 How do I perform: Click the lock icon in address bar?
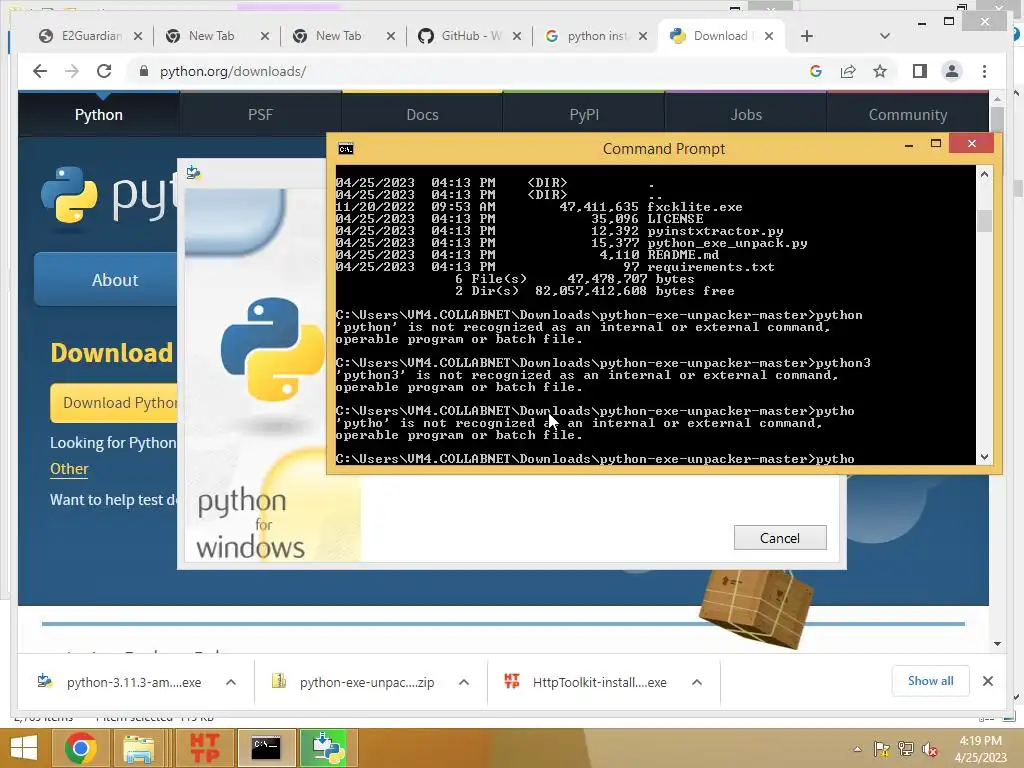pyautogui.click(x=144, y=71)
